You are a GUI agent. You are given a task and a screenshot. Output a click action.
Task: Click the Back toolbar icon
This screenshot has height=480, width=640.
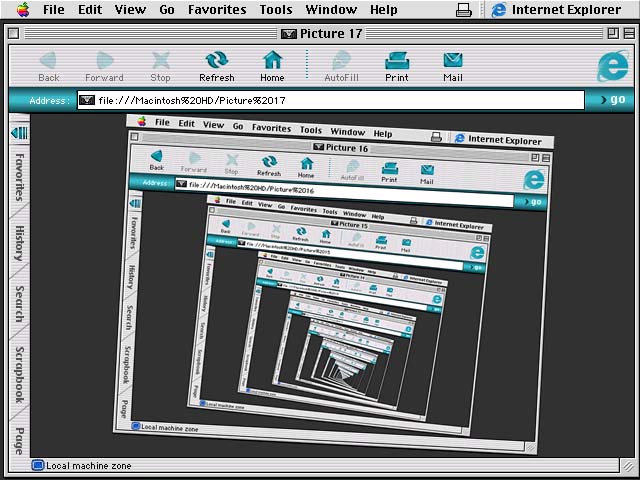pyautogui.click(x=49, y=61)
